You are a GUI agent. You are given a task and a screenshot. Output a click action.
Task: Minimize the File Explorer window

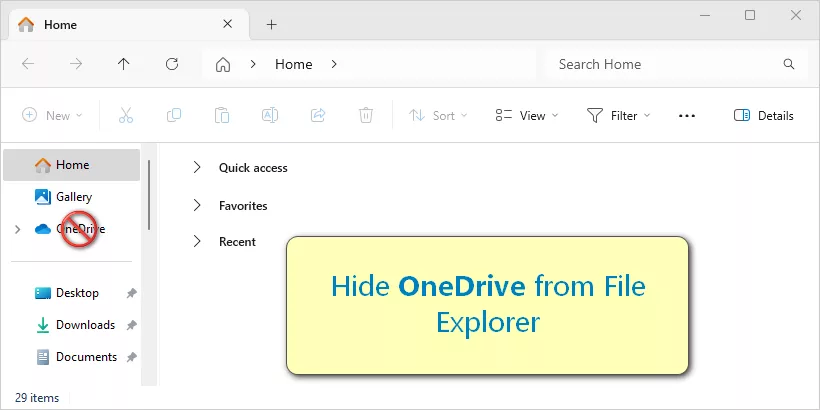[704, 16]
